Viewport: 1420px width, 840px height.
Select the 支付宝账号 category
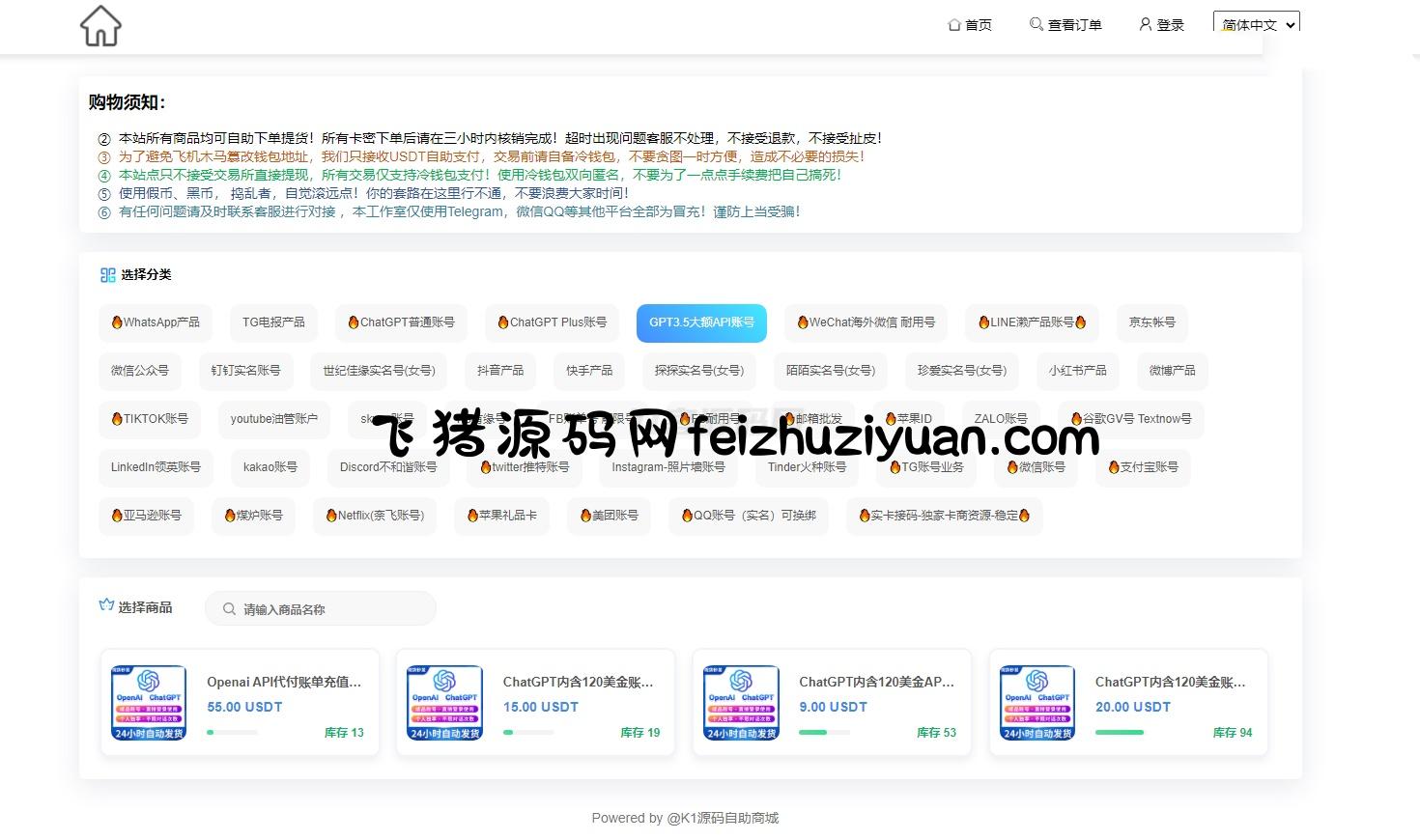click(1143, 467)
